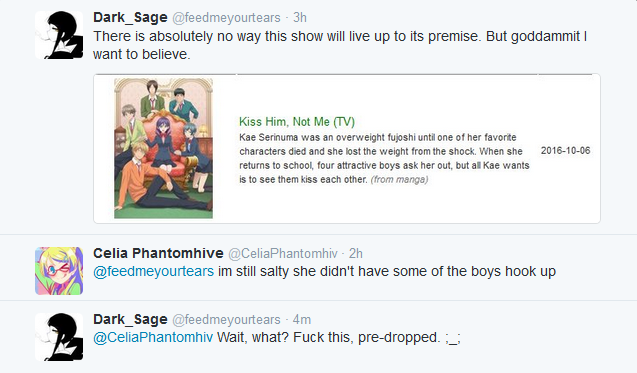
Task: Open the 2h timestamp on Celia's reply
Action: (355, 254)
